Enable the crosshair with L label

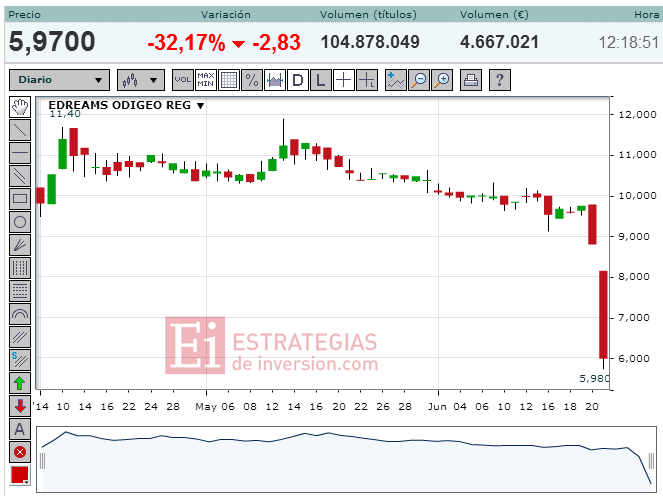coord(367,80)
